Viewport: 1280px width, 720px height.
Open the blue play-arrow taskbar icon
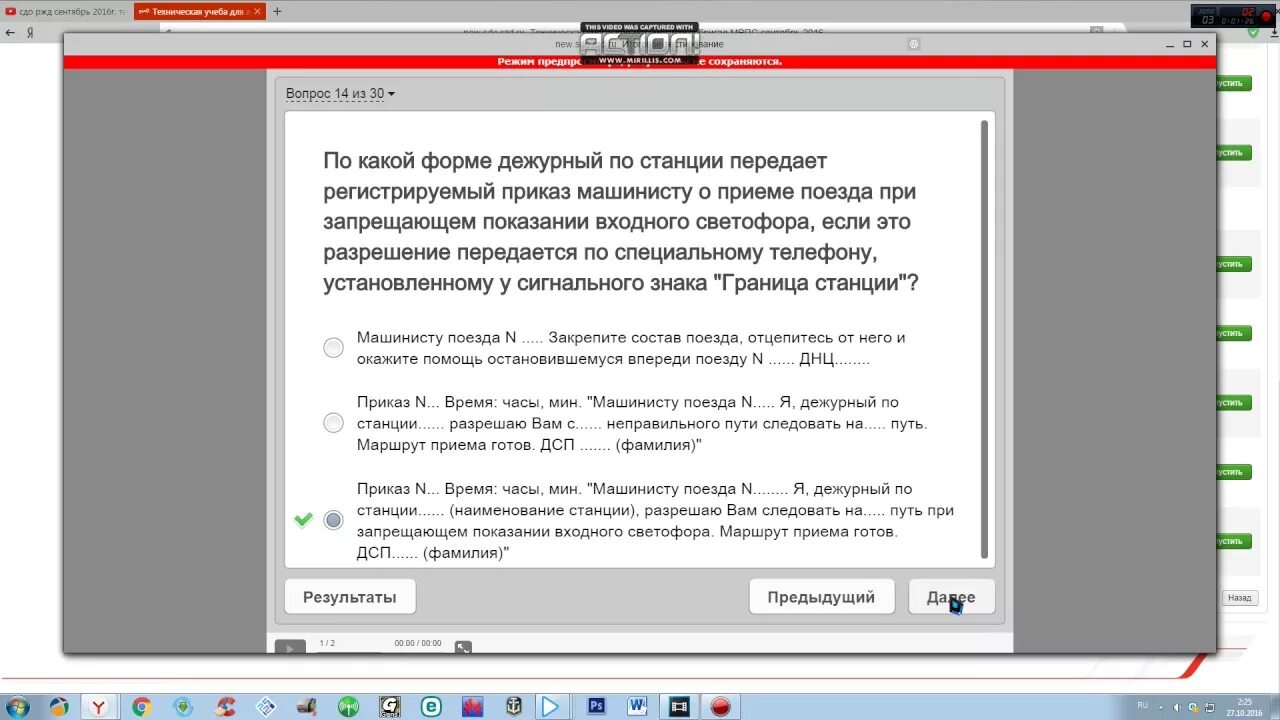(550, 707)
